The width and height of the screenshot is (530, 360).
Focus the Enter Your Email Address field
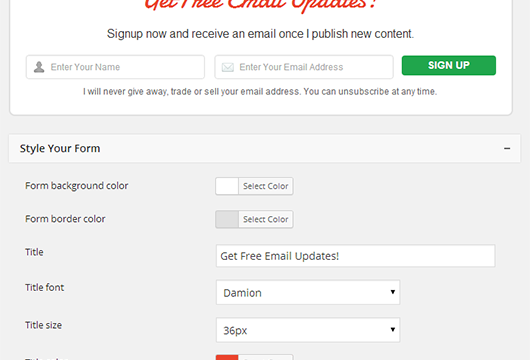coord(304,67)
